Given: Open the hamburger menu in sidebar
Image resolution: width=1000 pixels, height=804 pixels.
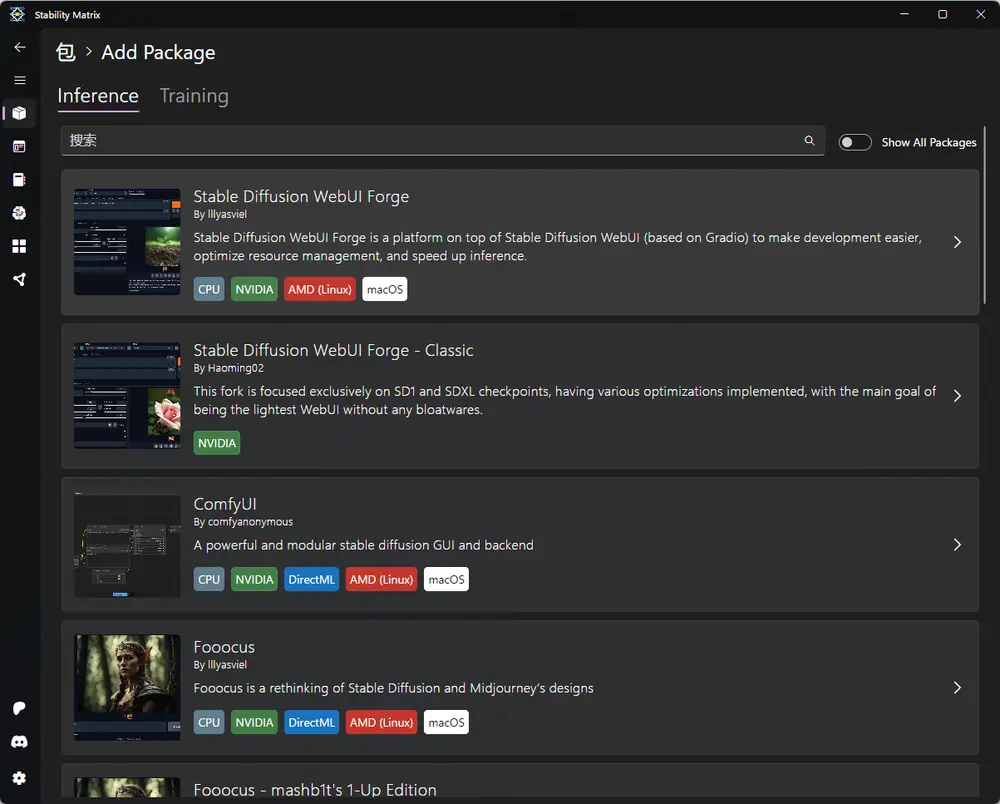Looking at the screenshot, I should pos(19,80).
